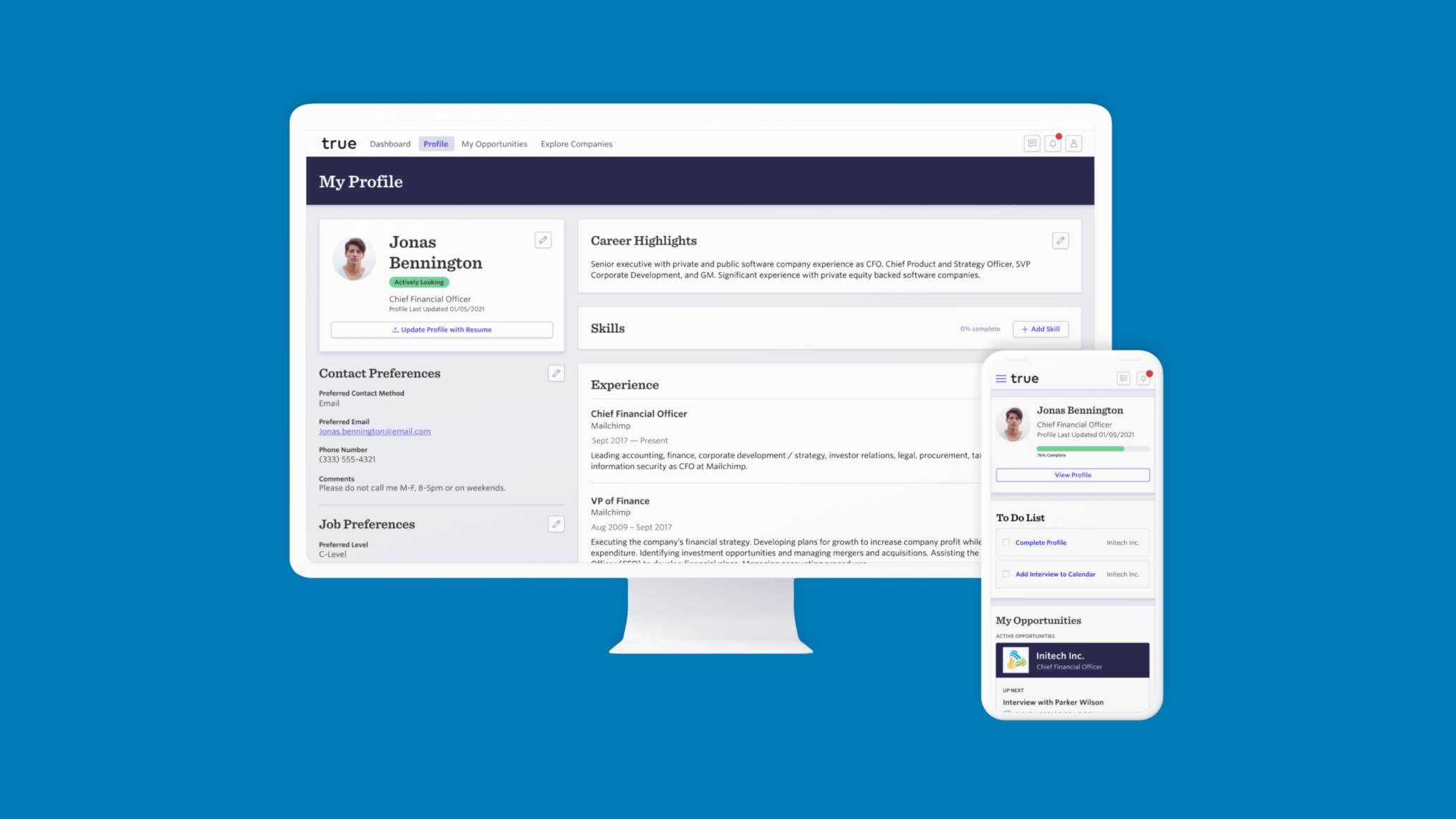Click the View Profile button on mobile
The height and width of the screenshot is (819, 1456).
(1072, 475)
